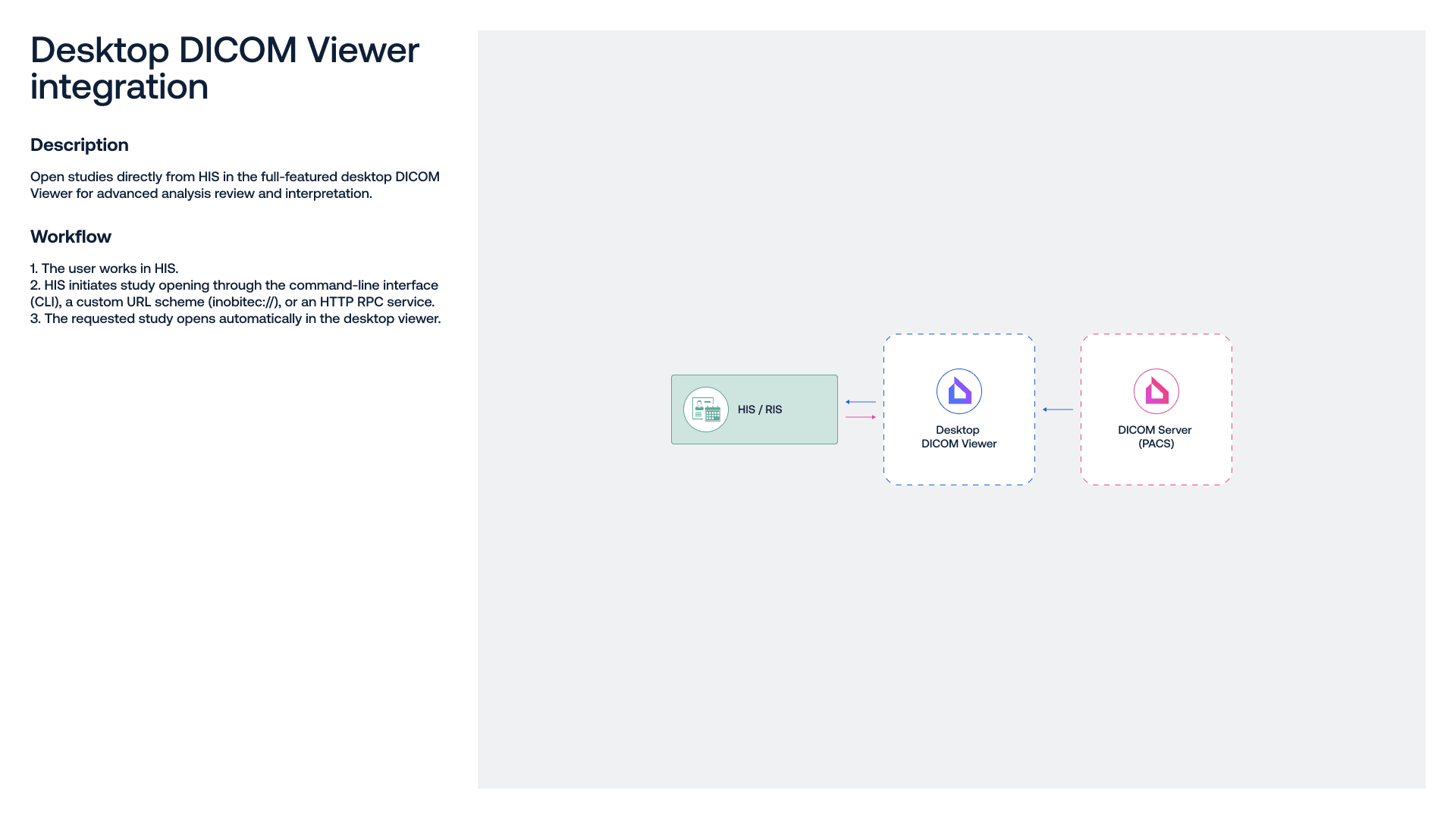This screenshot has width=1456, height=819.
Task: Click the Description heading
Action: 80,145
